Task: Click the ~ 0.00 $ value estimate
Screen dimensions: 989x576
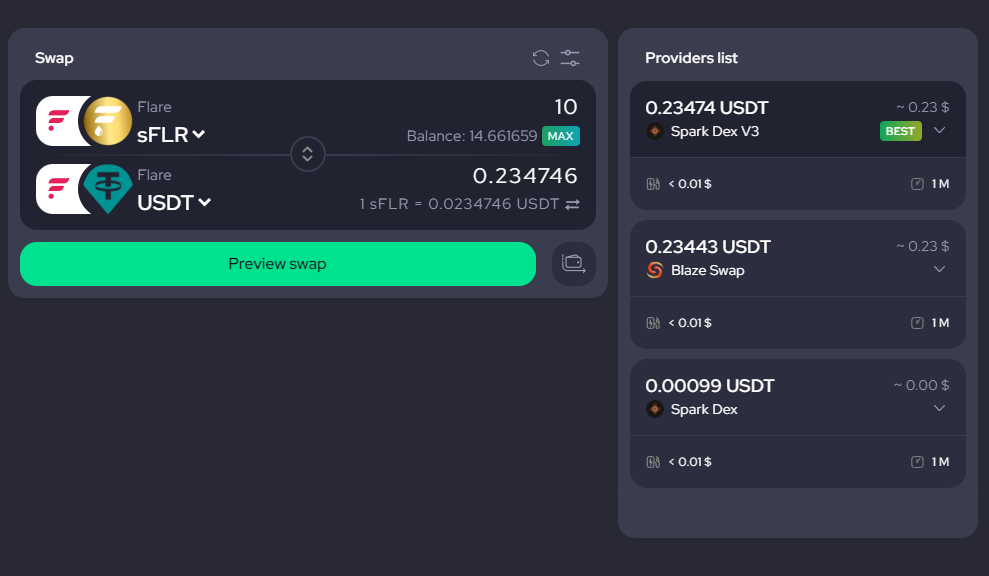Action: tap(921, 385)
